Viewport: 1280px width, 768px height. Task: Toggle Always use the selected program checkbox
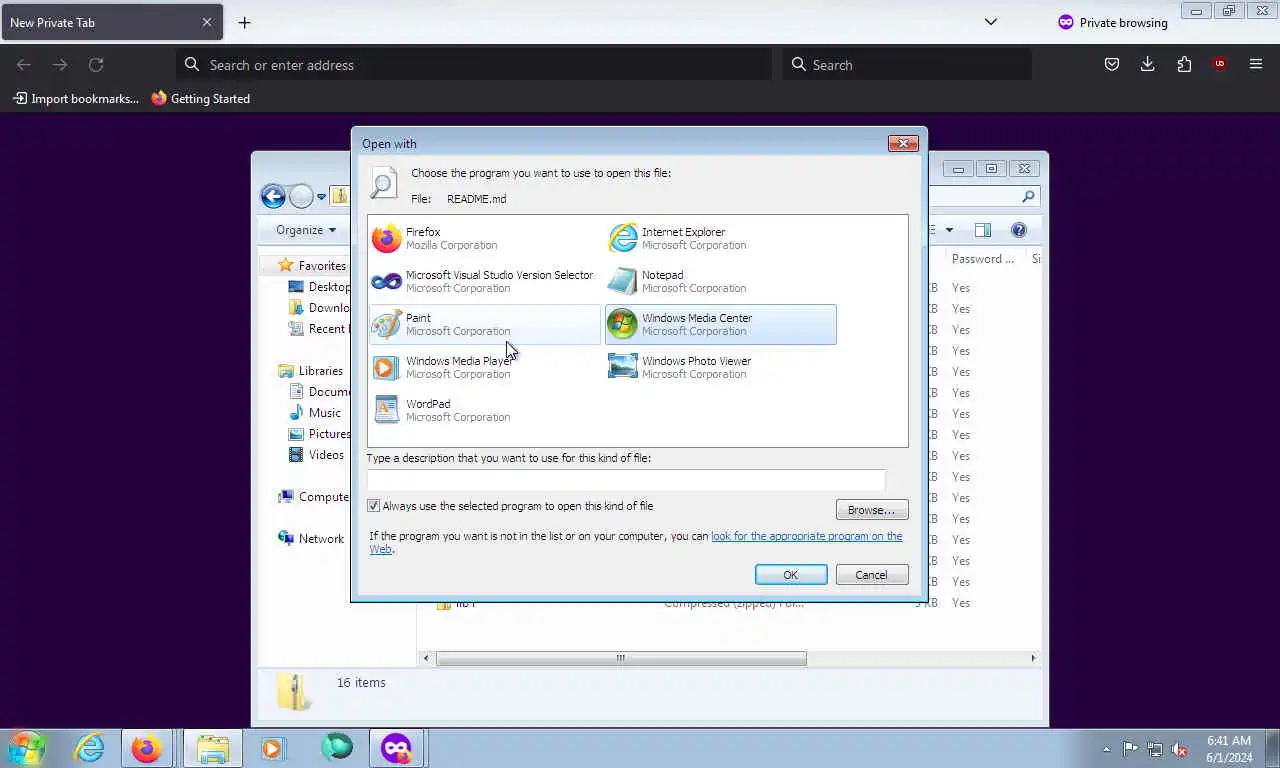[x=373, y=506]
